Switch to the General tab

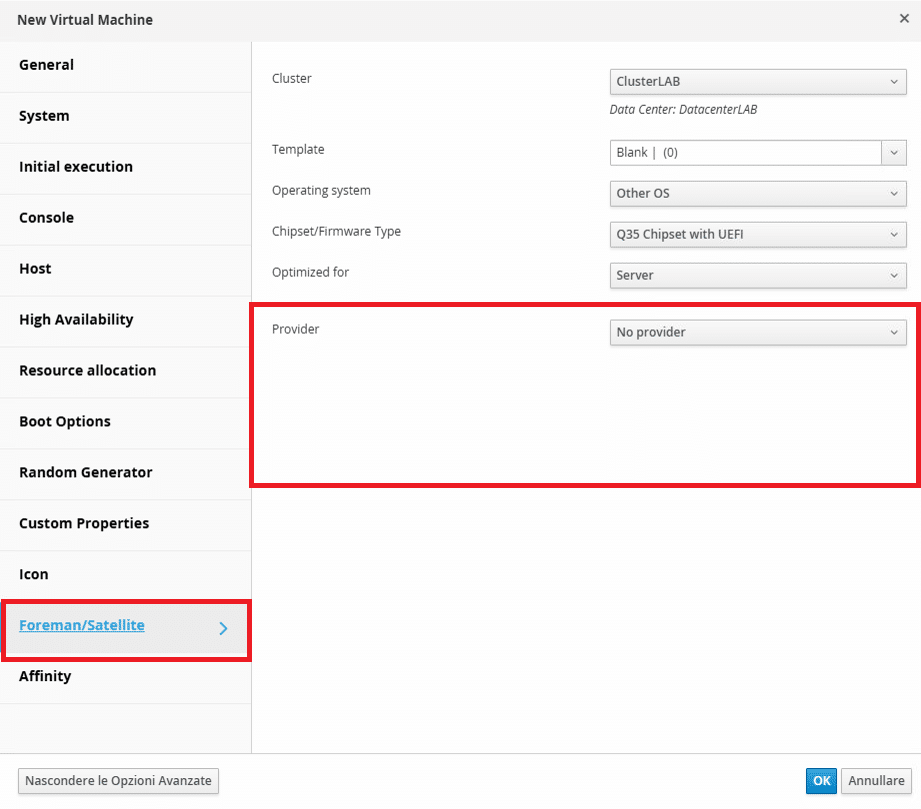point(126,65)
